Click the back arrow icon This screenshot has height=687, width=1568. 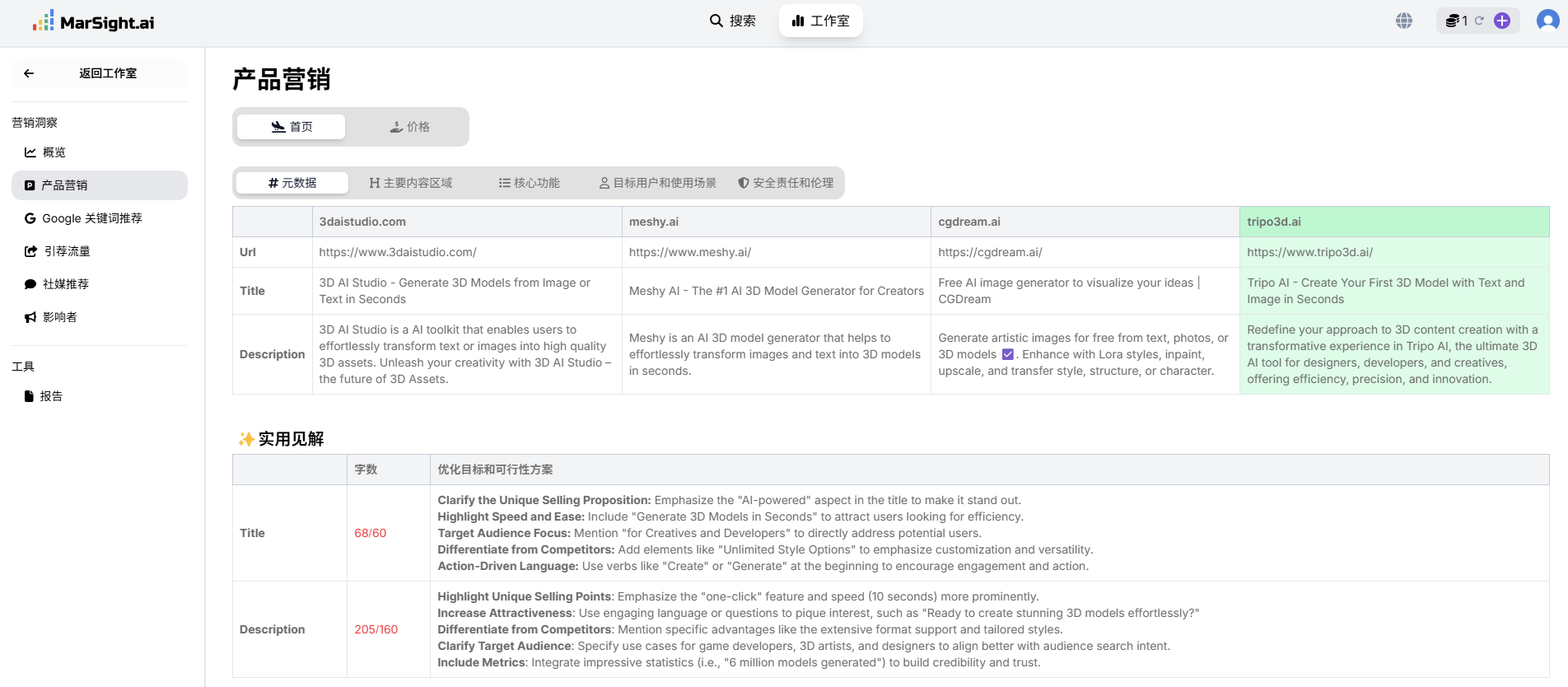tap(29, 73)
